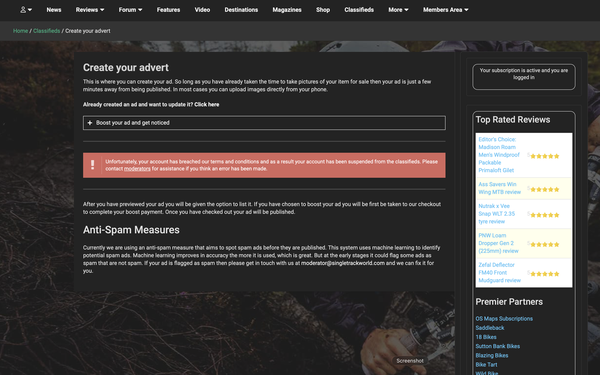
Task: Expand the More dropdown menu
Action: pyautogui.click(x=398, y=10)
